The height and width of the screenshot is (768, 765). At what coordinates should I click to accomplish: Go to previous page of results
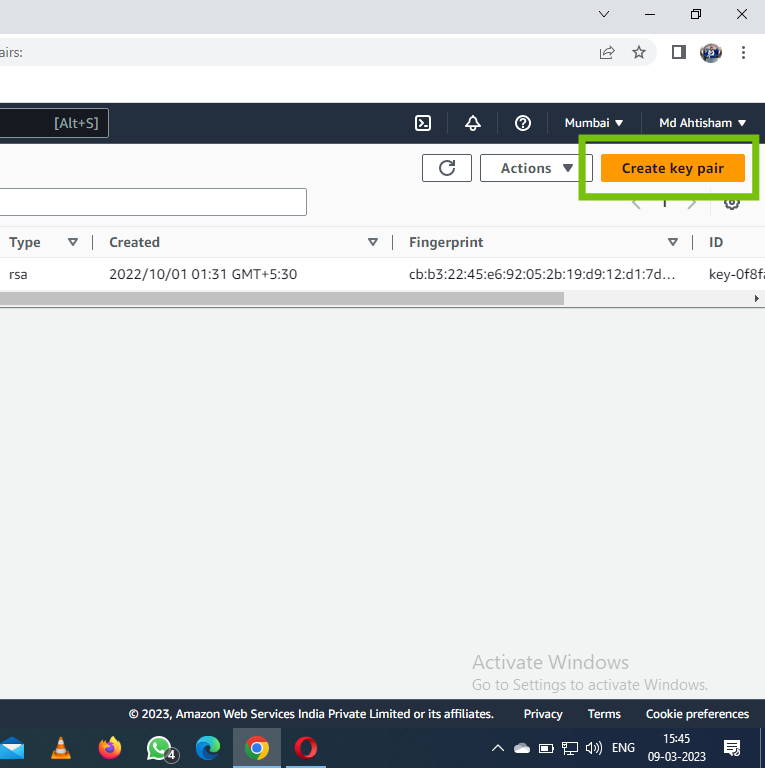(636, 204)
